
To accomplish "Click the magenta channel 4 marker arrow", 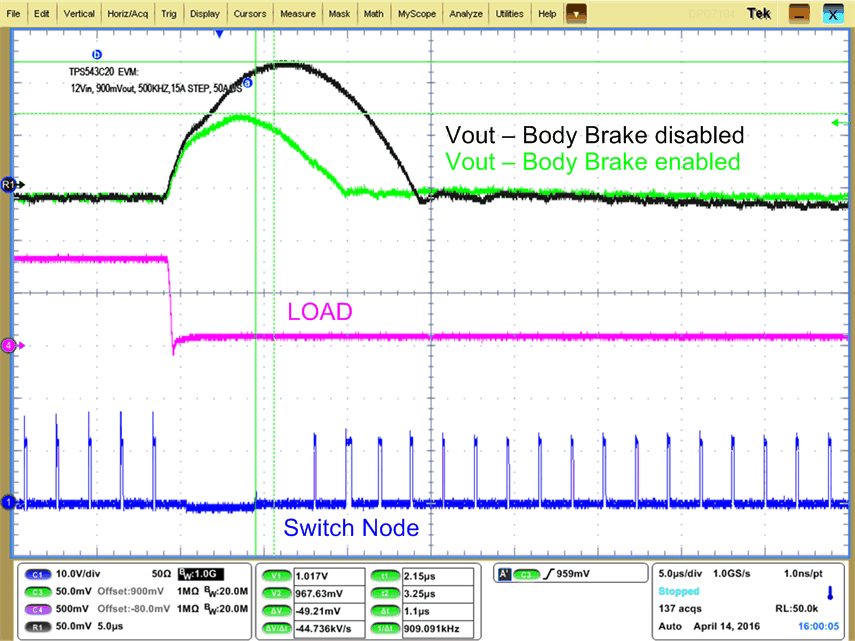I will click(9, 345).
